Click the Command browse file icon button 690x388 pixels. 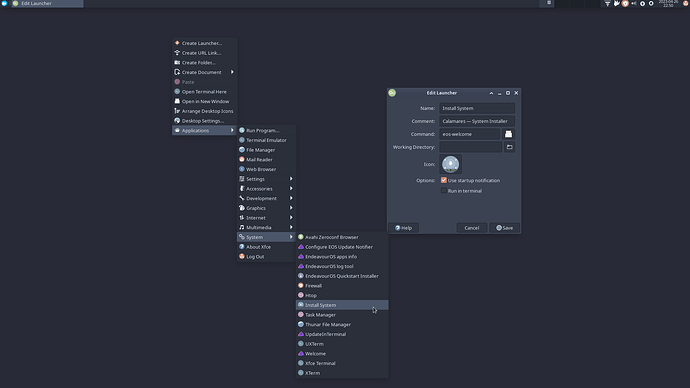(508, 134)
